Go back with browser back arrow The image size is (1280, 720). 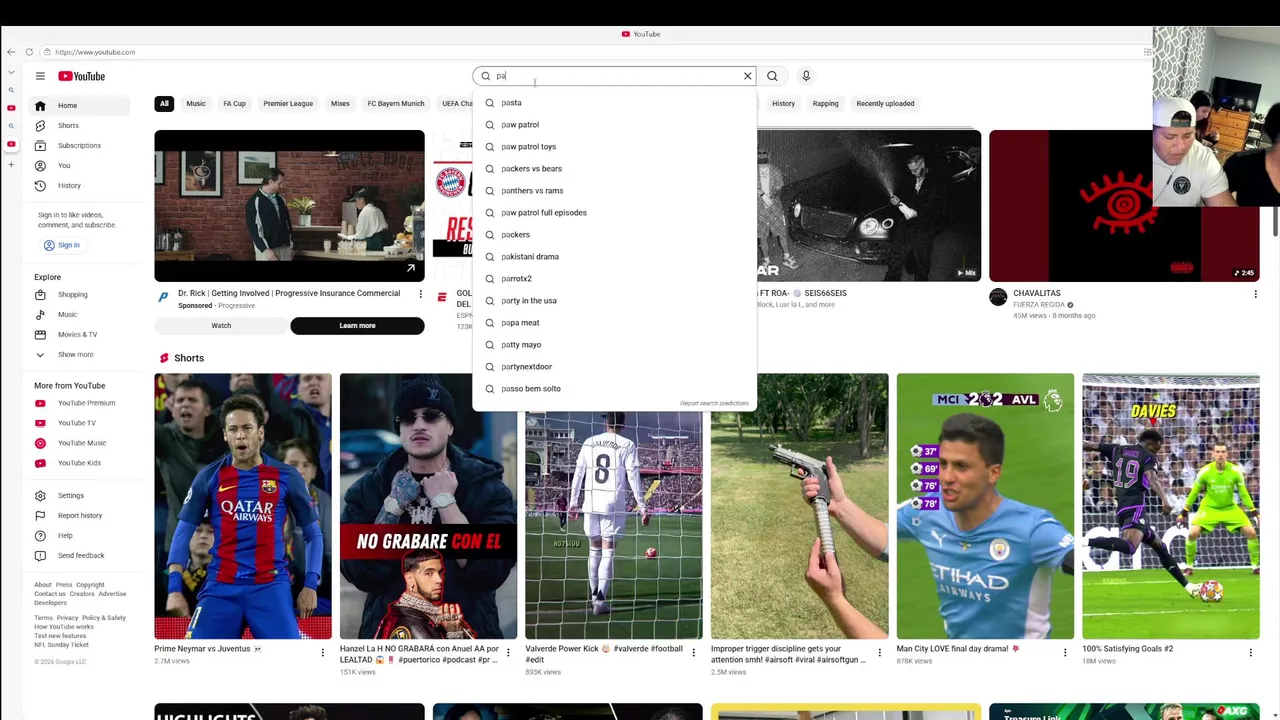tap(11, 52)
